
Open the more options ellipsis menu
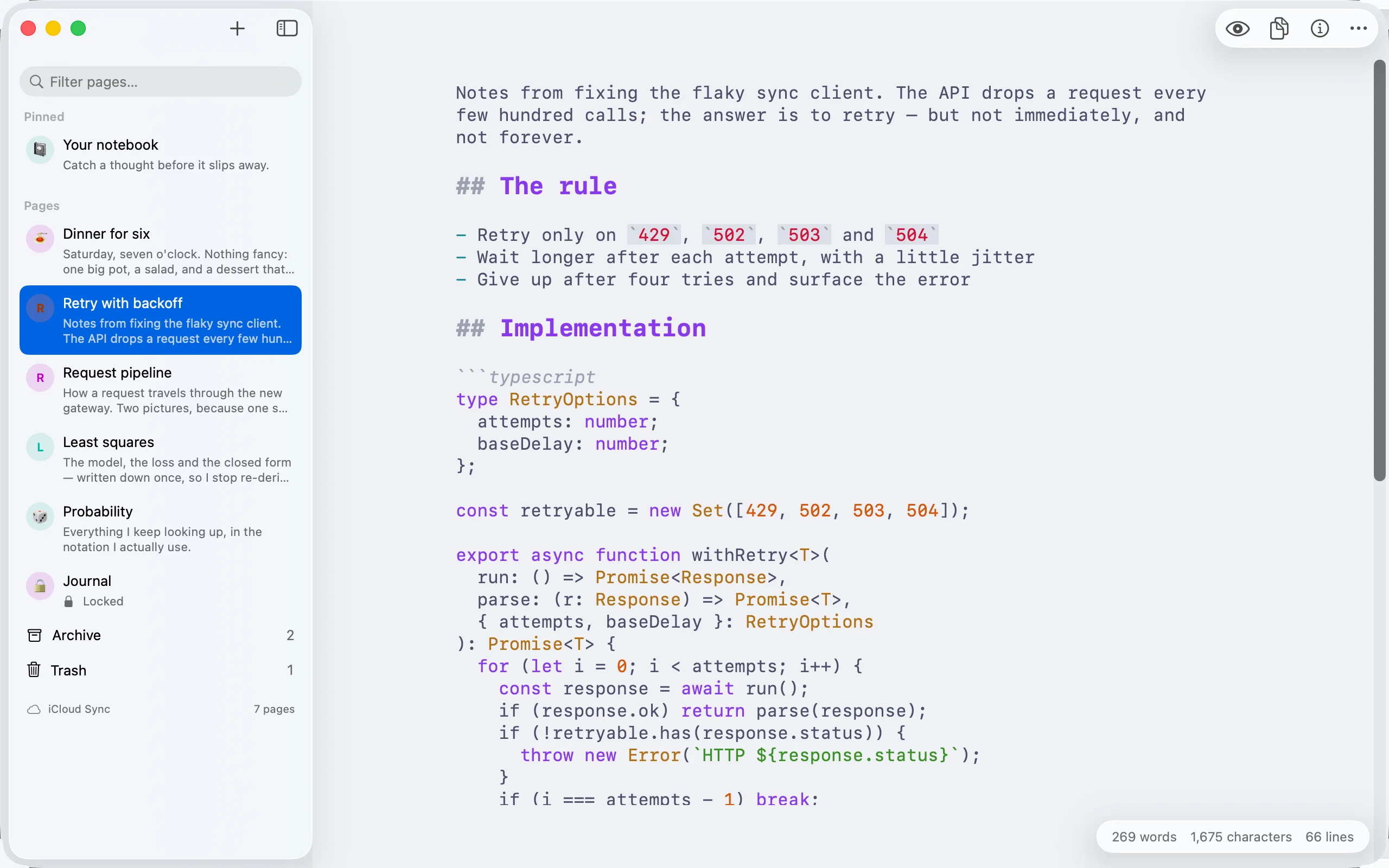[1359, 28]
